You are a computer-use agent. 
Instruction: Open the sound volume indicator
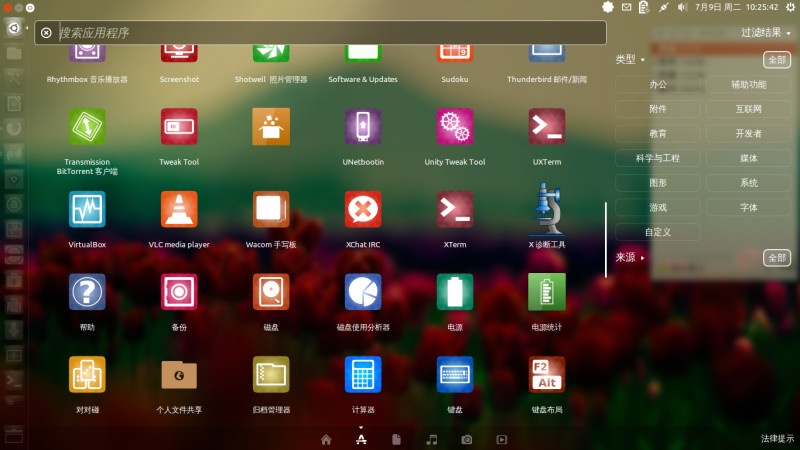682,7
